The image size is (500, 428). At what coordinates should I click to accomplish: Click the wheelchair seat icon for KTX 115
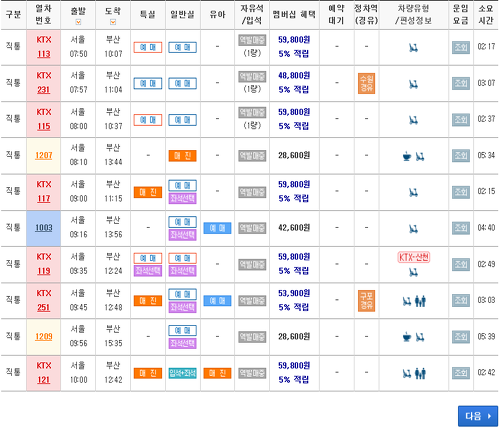pos(414,120)
